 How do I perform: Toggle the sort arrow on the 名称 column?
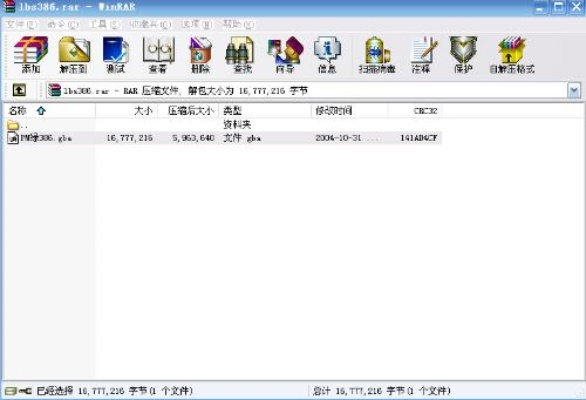(x=41, y=111)
